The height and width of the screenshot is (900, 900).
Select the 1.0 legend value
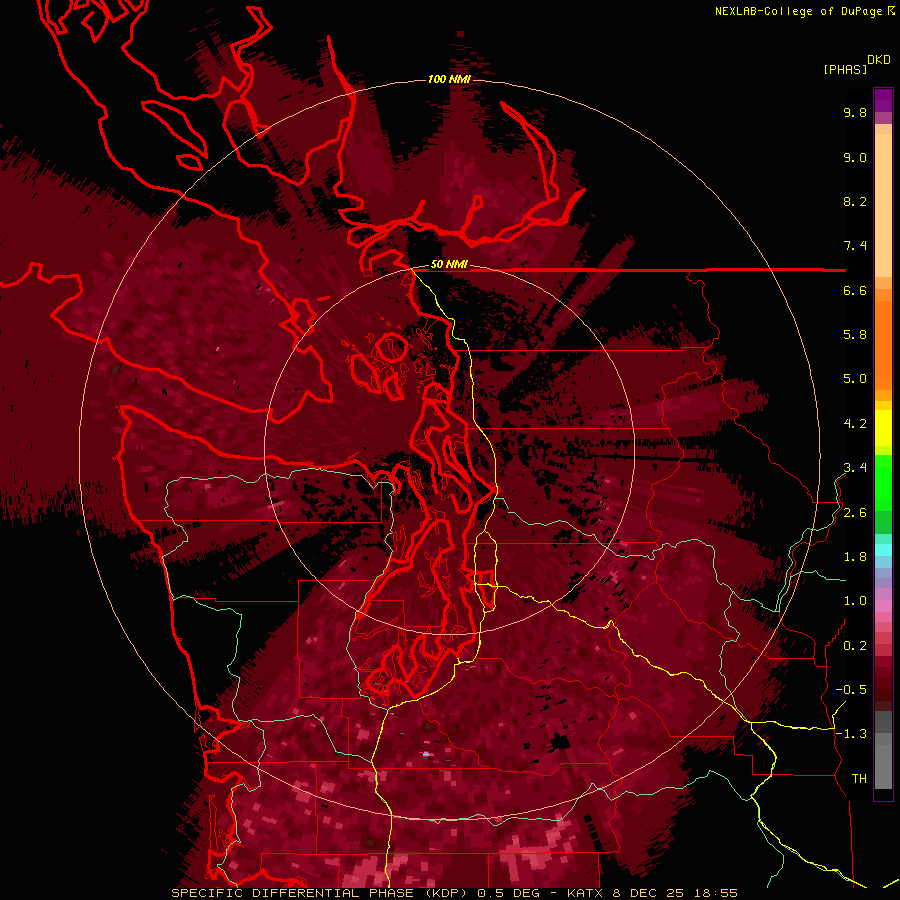[x=855, y=601]
